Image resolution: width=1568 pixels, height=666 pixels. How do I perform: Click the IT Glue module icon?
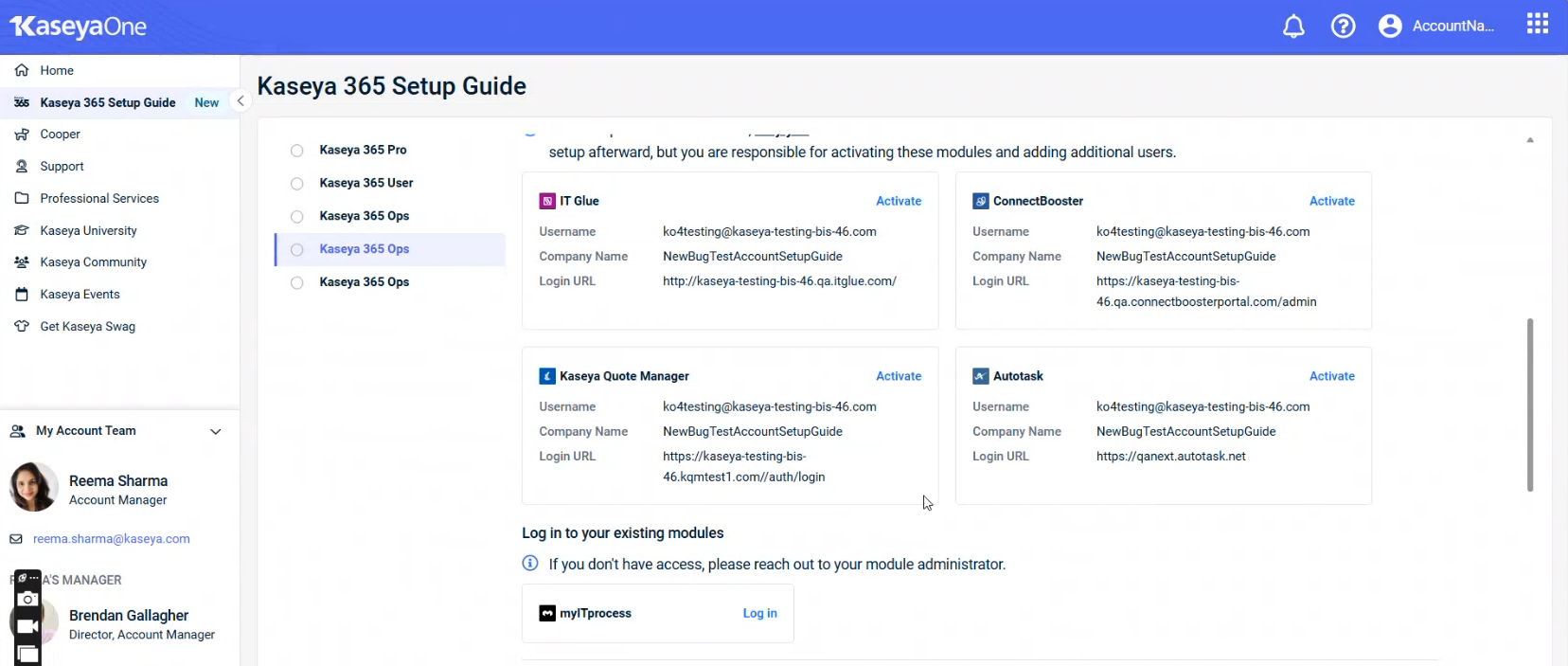pyautogui.click(x=547, y=201)
